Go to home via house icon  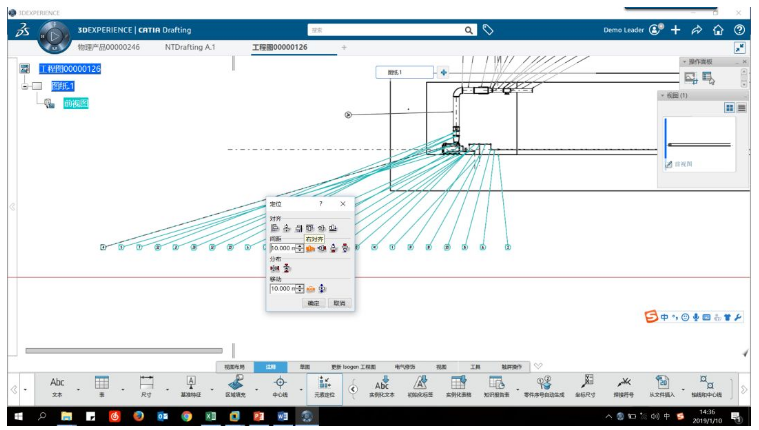click(718, 30)
